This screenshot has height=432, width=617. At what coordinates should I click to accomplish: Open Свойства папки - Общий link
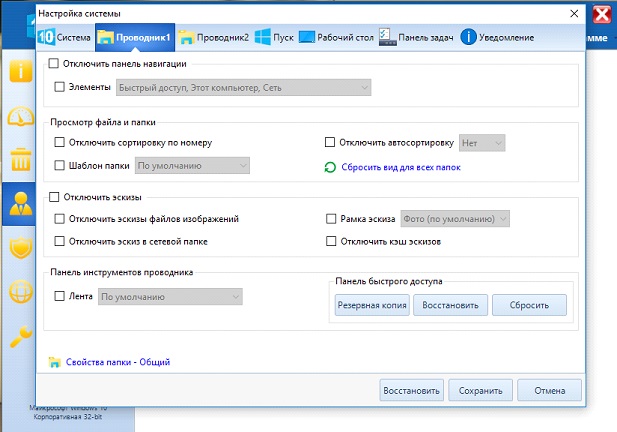(118, 362)
